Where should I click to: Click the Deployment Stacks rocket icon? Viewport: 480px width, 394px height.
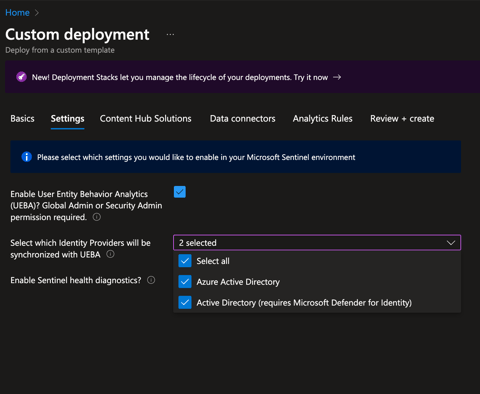click(x=21, y=77)
